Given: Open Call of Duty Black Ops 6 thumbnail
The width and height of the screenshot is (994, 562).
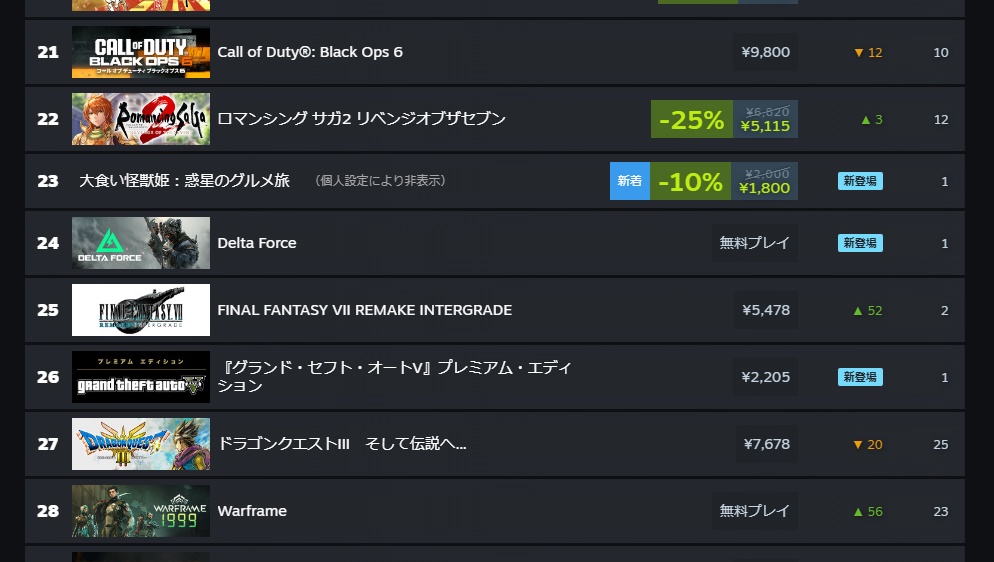Looking at the screenshot, I should 141,52.
